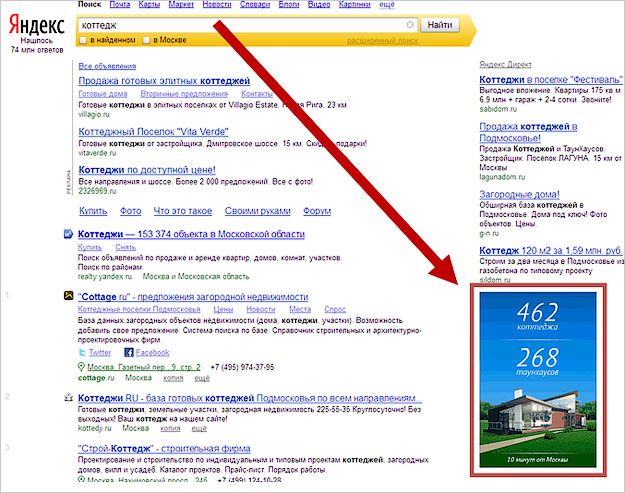Open 'Строй-Коттедж - строительная фирма' result
The width and height of the screenshot is (625, 493).
[164, 449]
